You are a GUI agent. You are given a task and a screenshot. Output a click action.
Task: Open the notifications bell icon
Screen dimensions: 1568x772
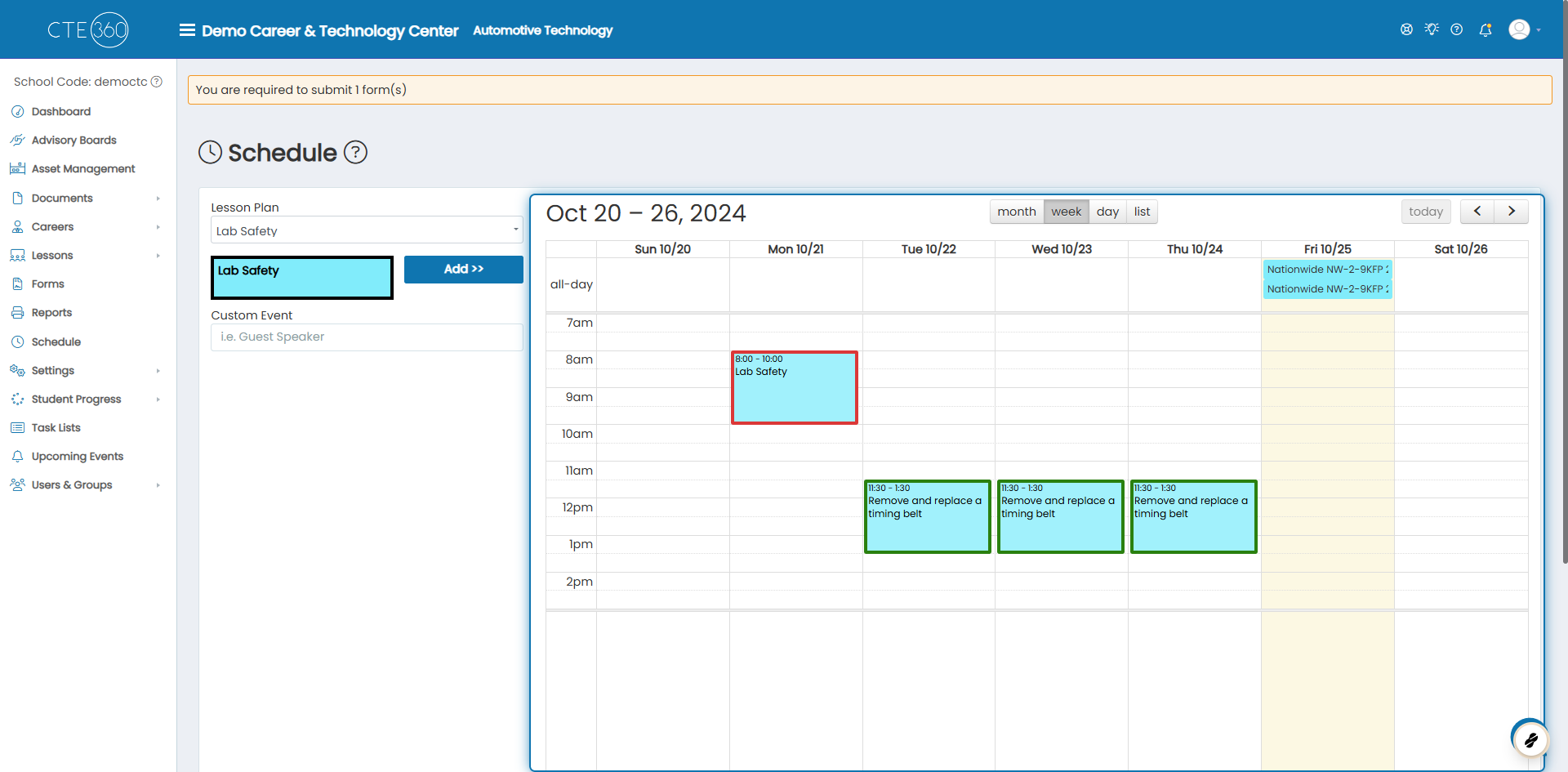(1486, 29)
